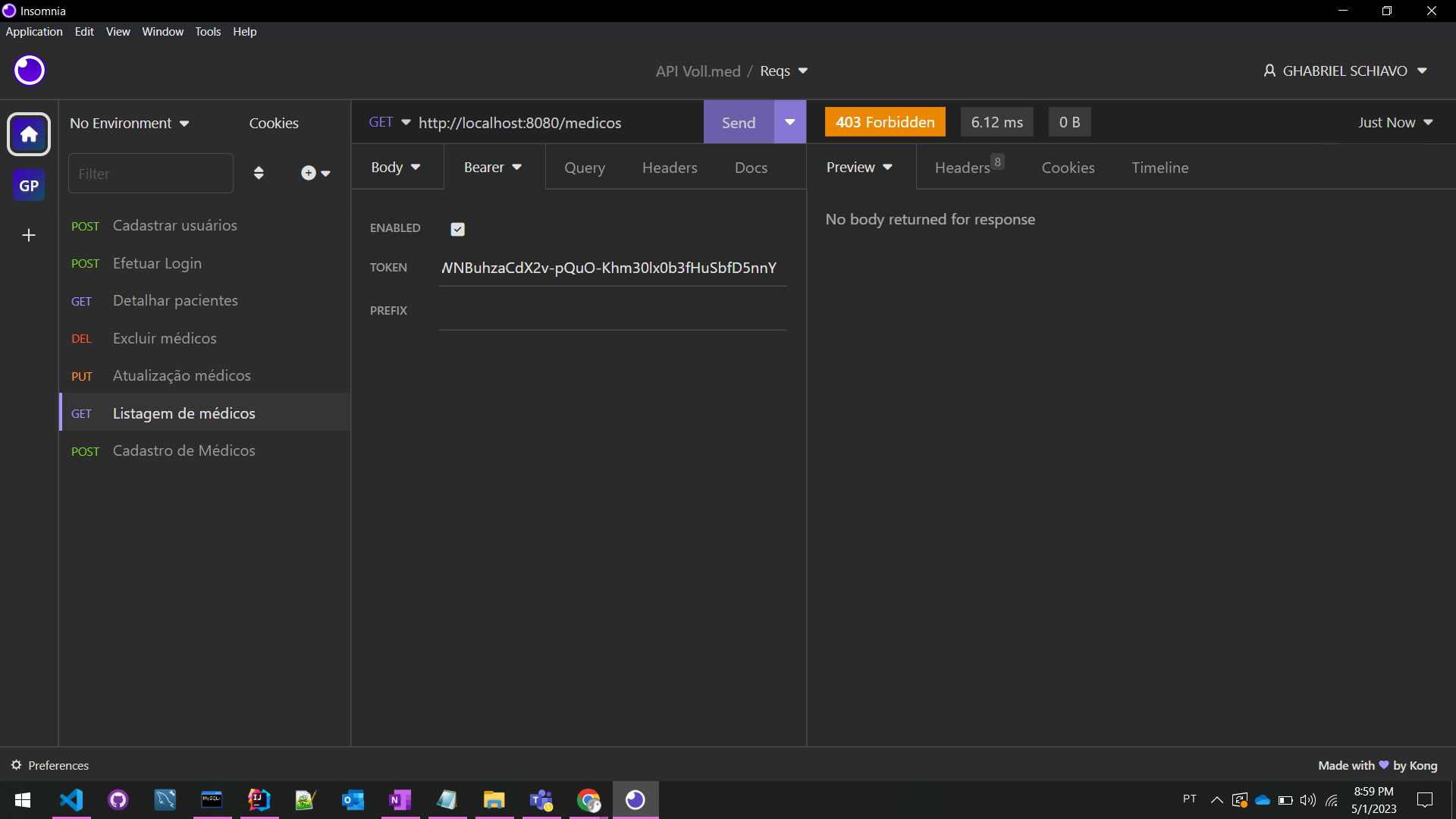
Task: Click the No Environment dropdown arrow
Action: click(183, 123)
